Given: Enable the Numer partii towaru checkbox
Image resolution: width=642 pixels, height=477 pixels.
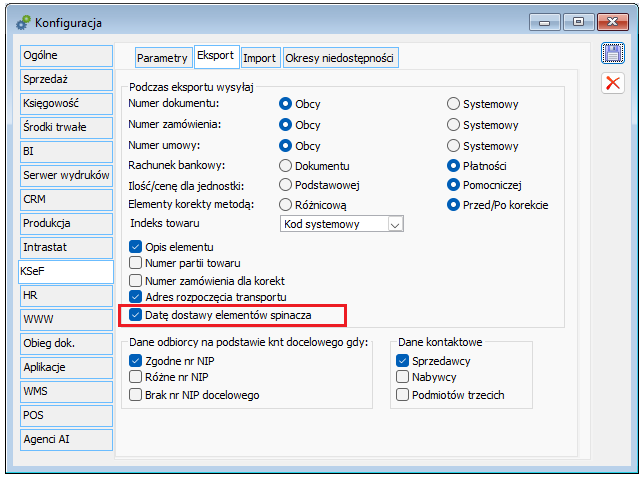Looking at the screenshot, I should (x=135, y=263).
